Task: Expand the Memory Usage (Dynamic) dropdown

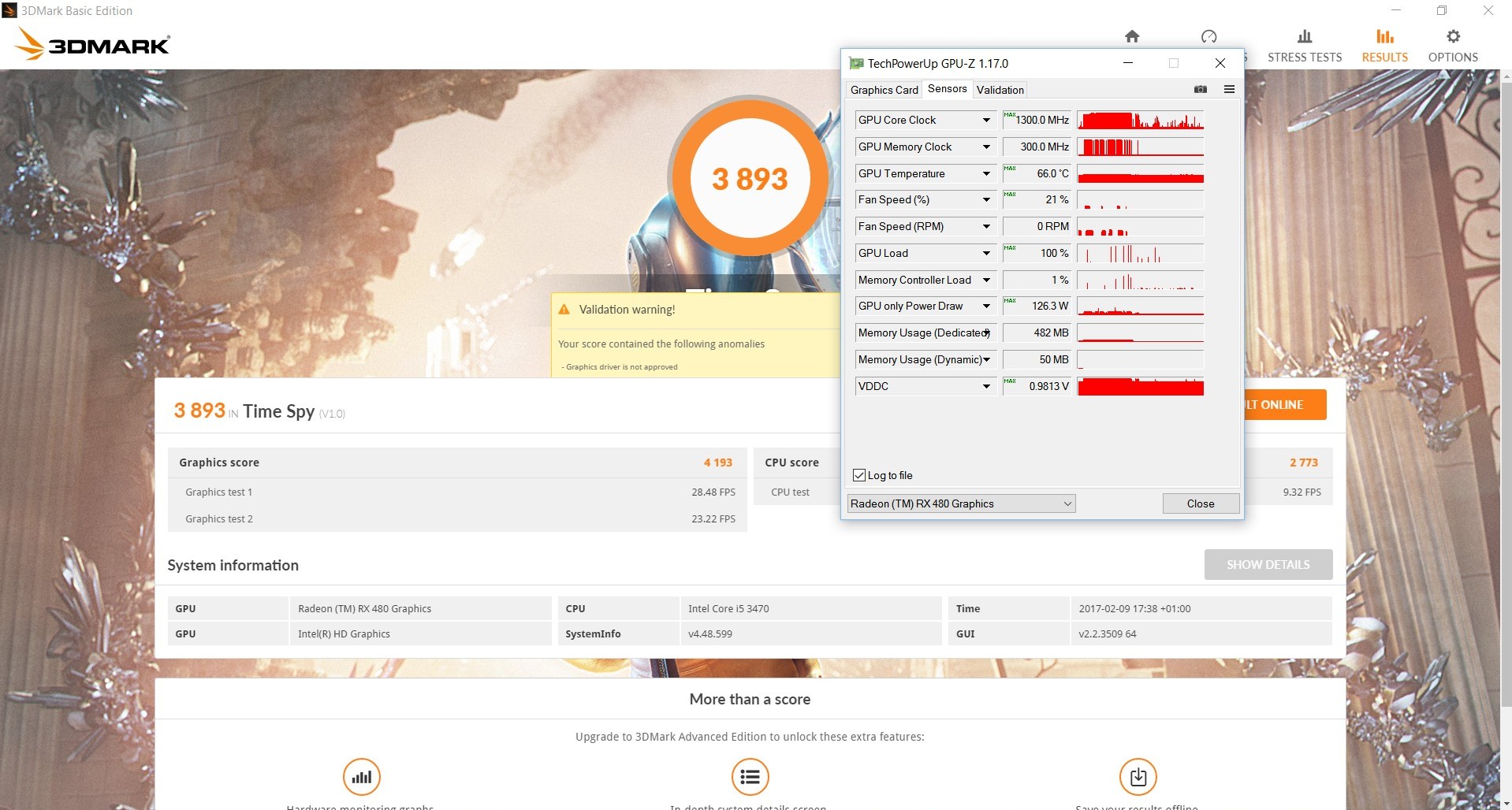Action: (x=986, y=359)
